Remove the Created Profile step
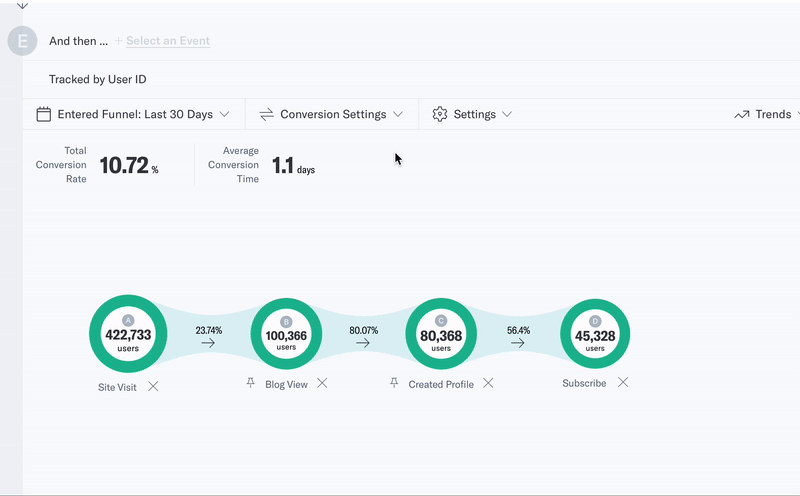Image resolution: width=800 pixels, height=496 pixels. coord(488,383)
